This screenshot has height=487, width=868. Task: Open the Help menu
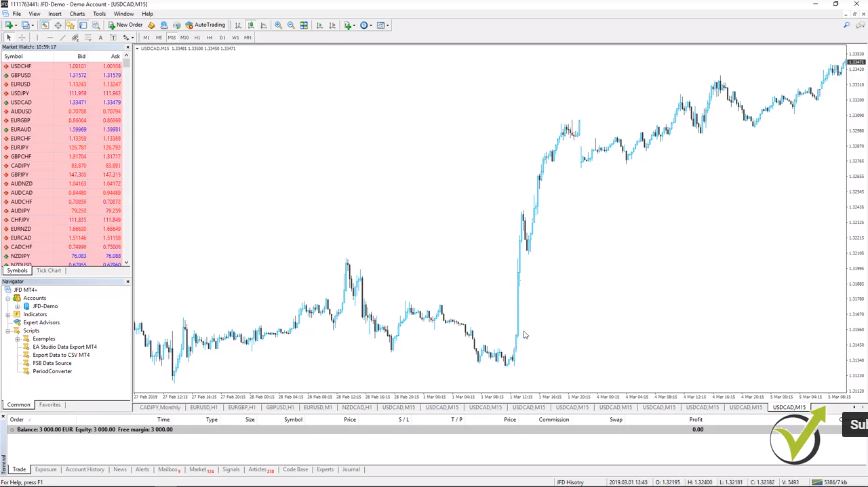tap(147, 14)
